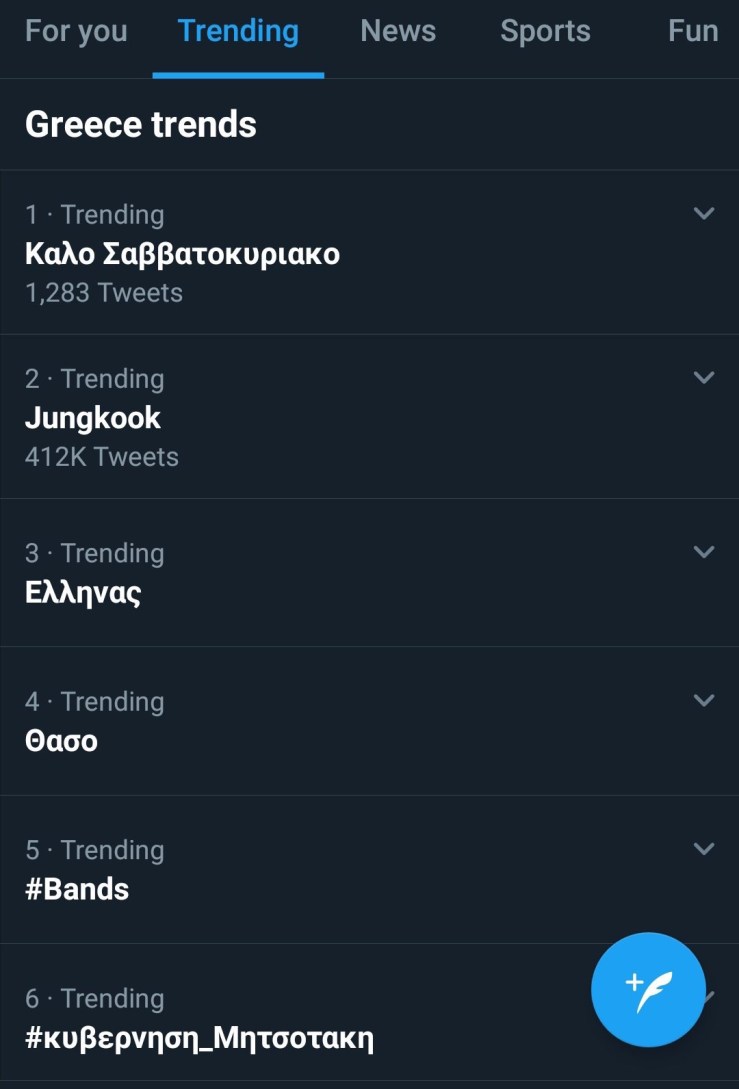Expand chevron beside the Ελληνας trend

pos(704,551)
